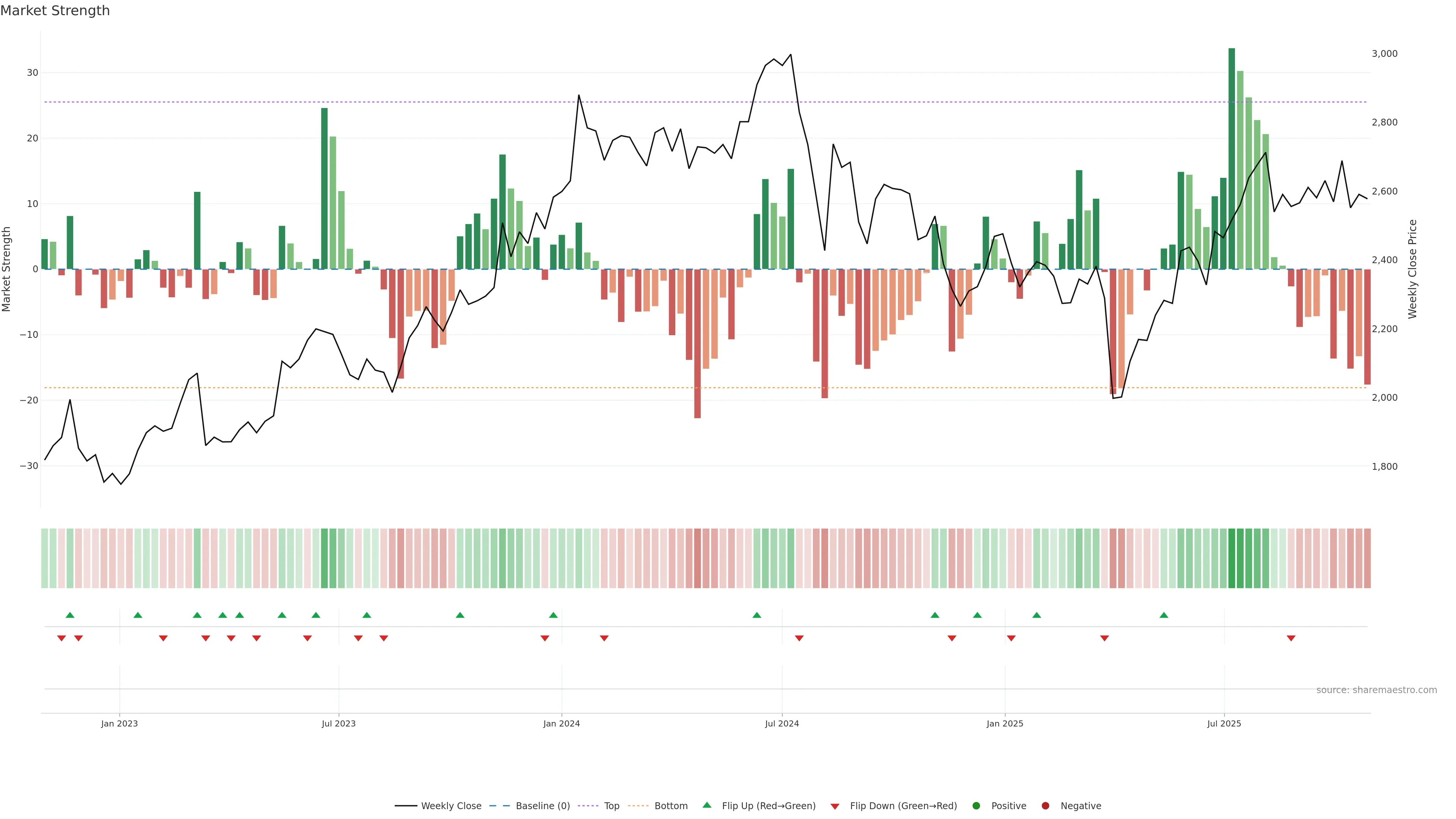Click the first green flip-up triangle marker
This screenshot has width=1456, height=819.
pos(70,615)
